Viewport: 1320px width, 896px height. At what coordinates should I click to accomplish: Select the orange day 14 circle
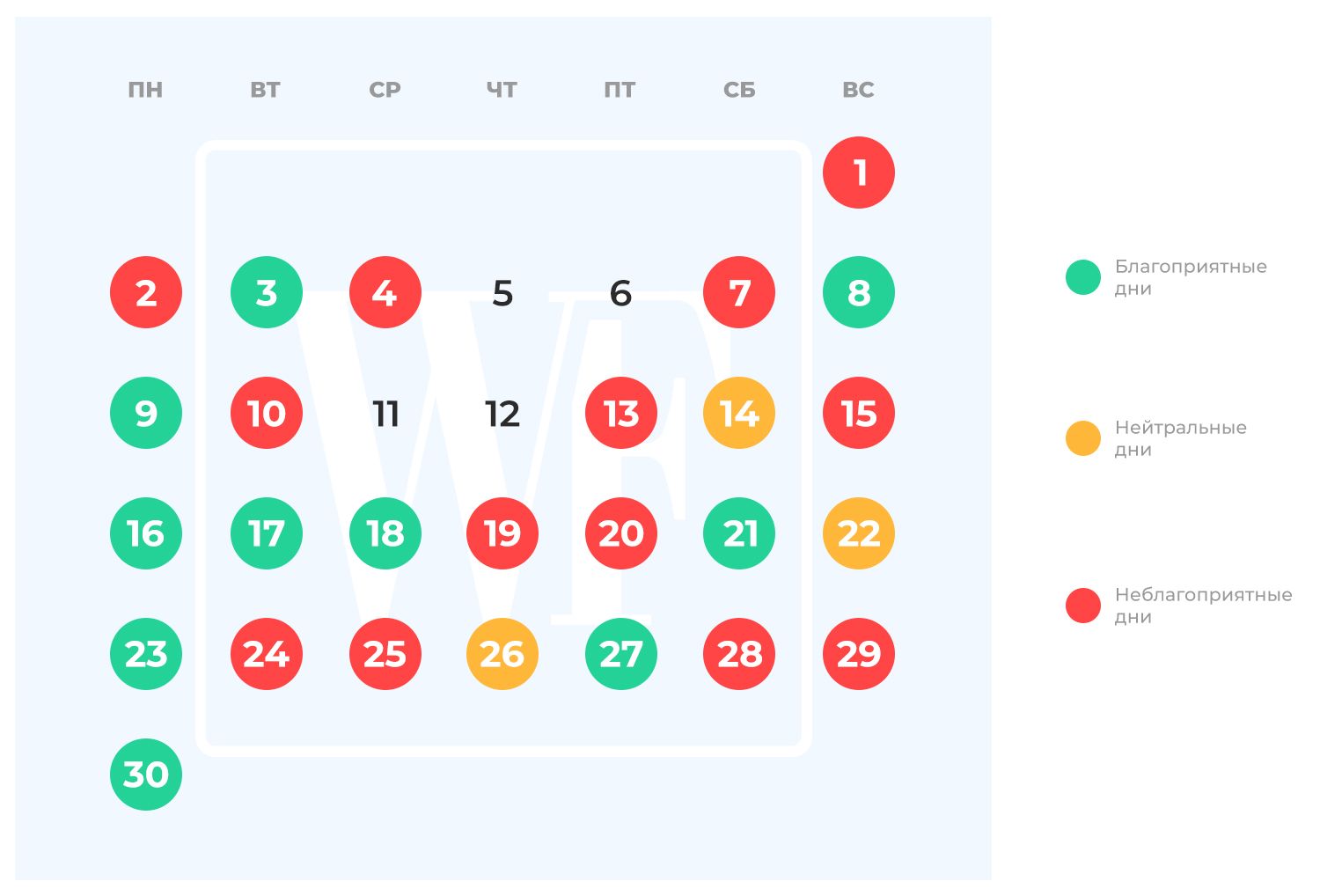coord(739,413)
